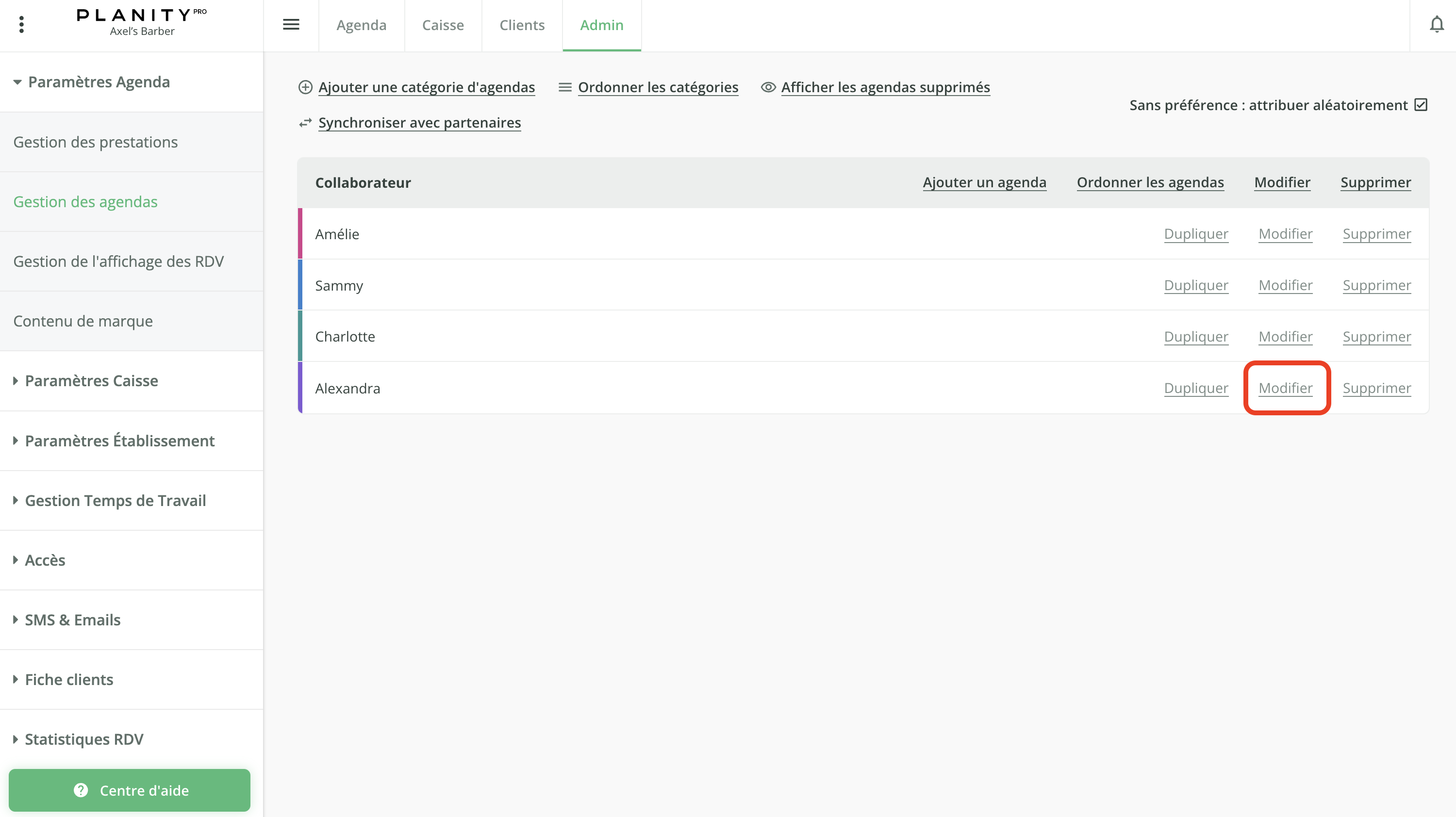1456x817 pixels.
Task: Click Amélie's pink color bar
Action: point(300,233)
